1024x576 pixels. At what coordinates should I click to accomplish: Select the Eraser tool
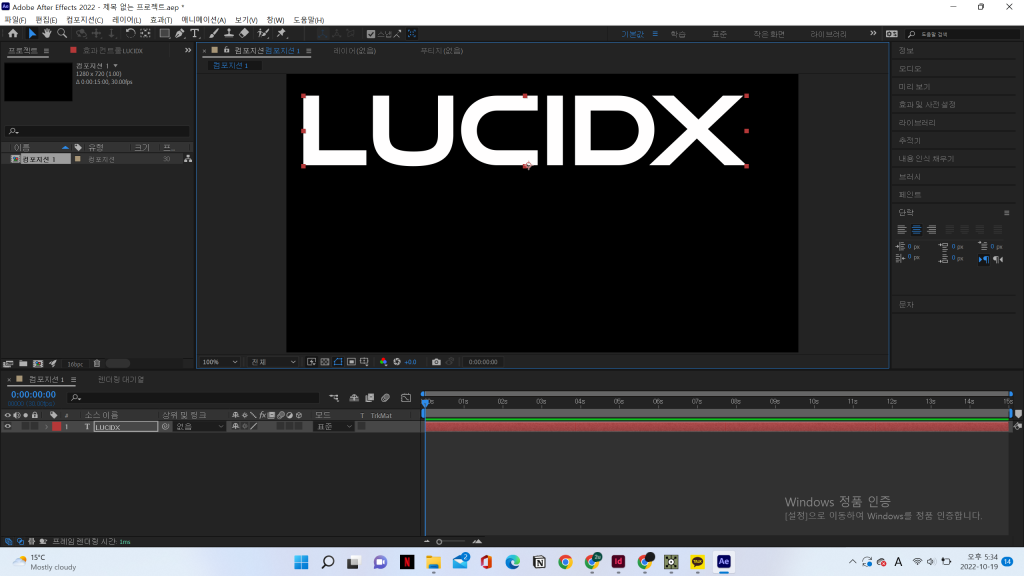[244, 33]
